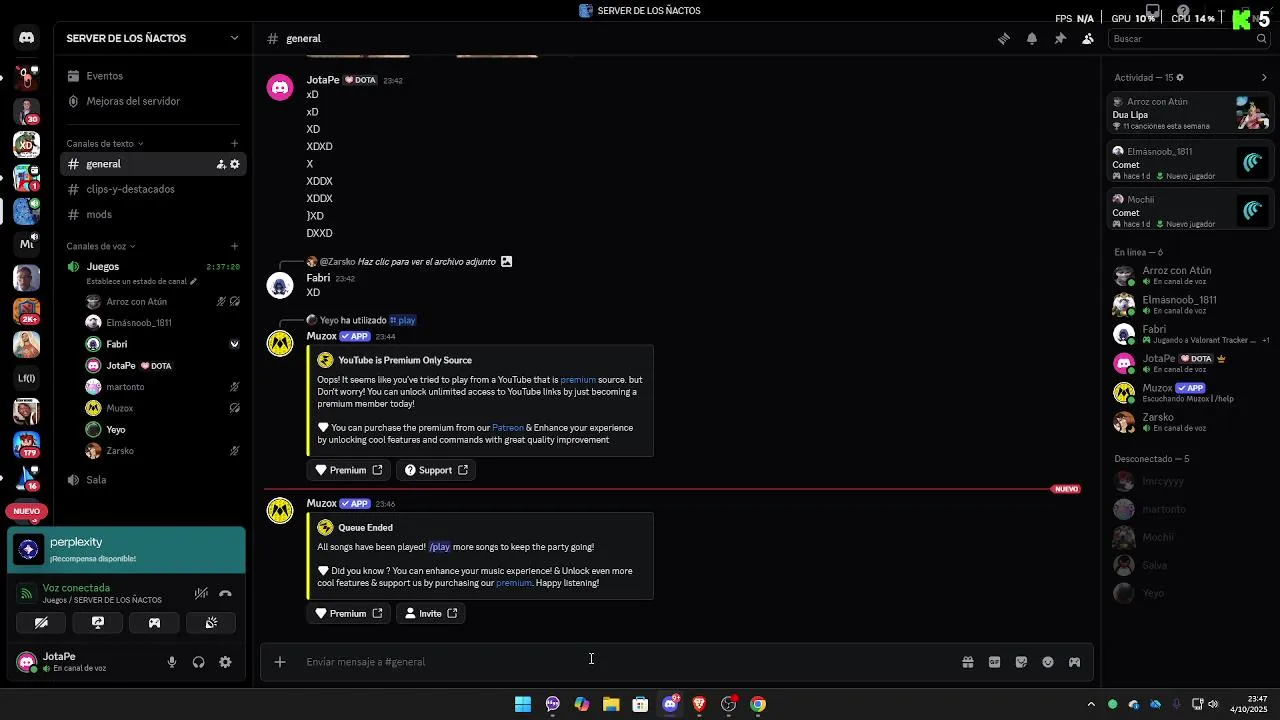The width and height of the screenshot is (1280, 720).
Task: Invite people to the general channel icon
Action: coord(221,164)
